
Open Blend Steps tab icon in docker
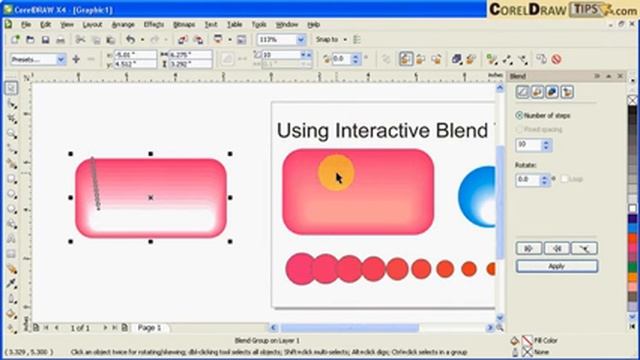tap(522, 92)
